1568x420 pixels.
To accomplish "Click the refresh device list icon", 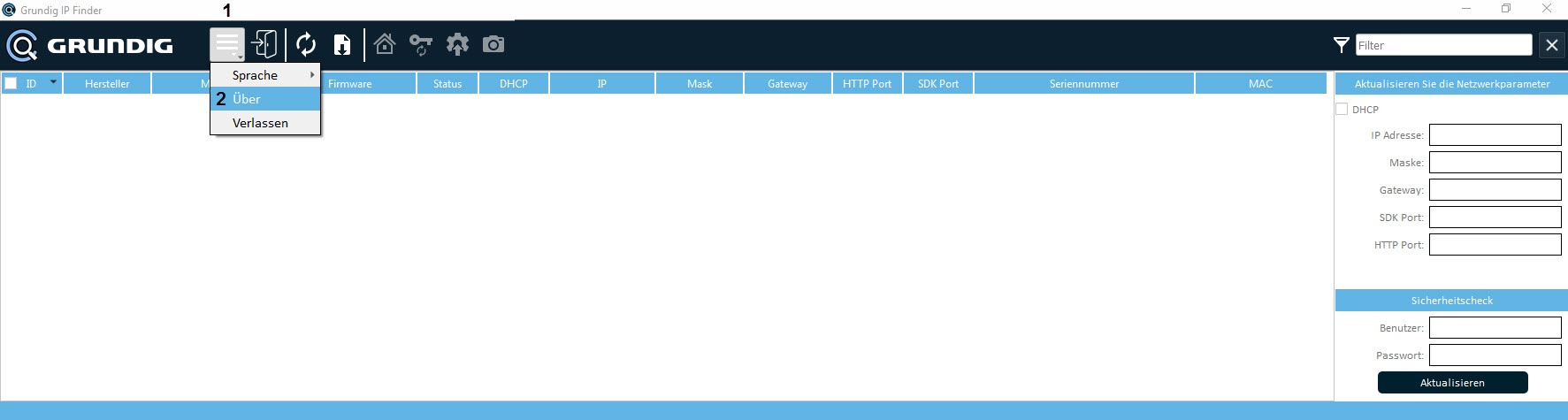I will [306, 44].
